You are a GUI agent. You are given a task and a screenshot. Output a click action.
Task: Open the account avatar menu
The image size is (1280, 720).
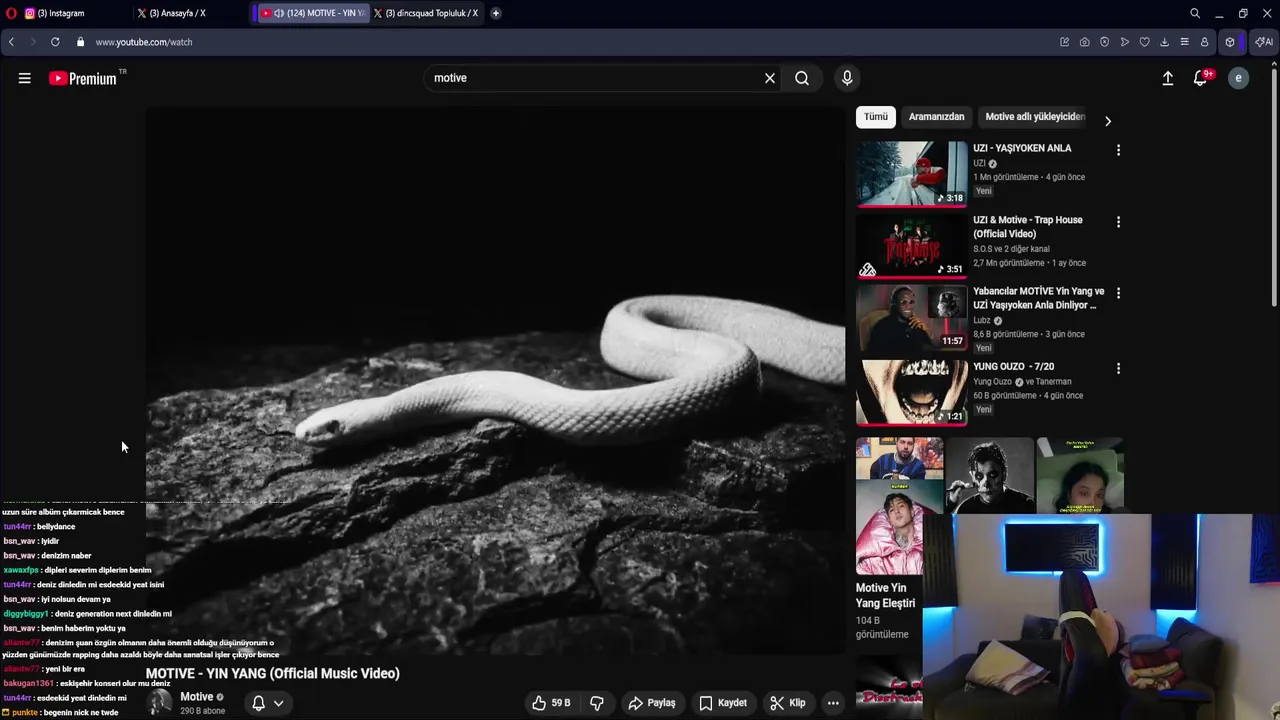(x=1238, y=78)
